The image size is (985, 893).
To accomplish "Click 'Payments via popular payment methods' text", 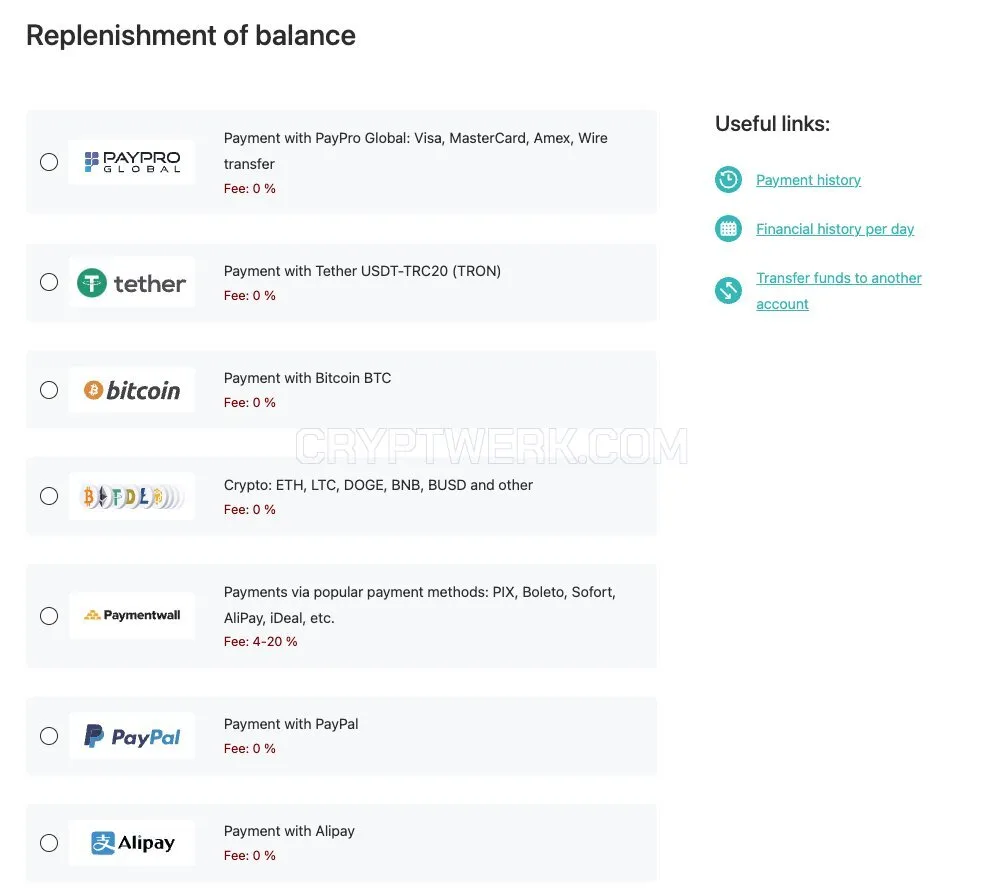I will point(420,605).
